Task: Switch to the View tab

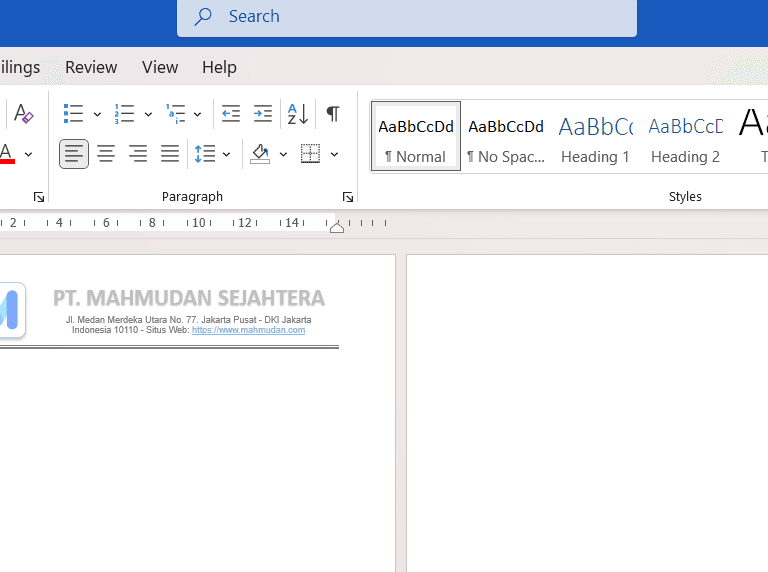Action: click(160, 67)
